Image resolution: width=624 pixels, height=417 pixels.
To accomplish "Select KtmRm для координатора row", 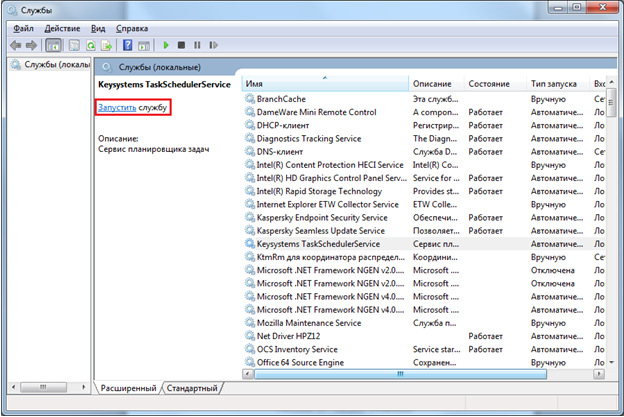I will click(425, 257).
